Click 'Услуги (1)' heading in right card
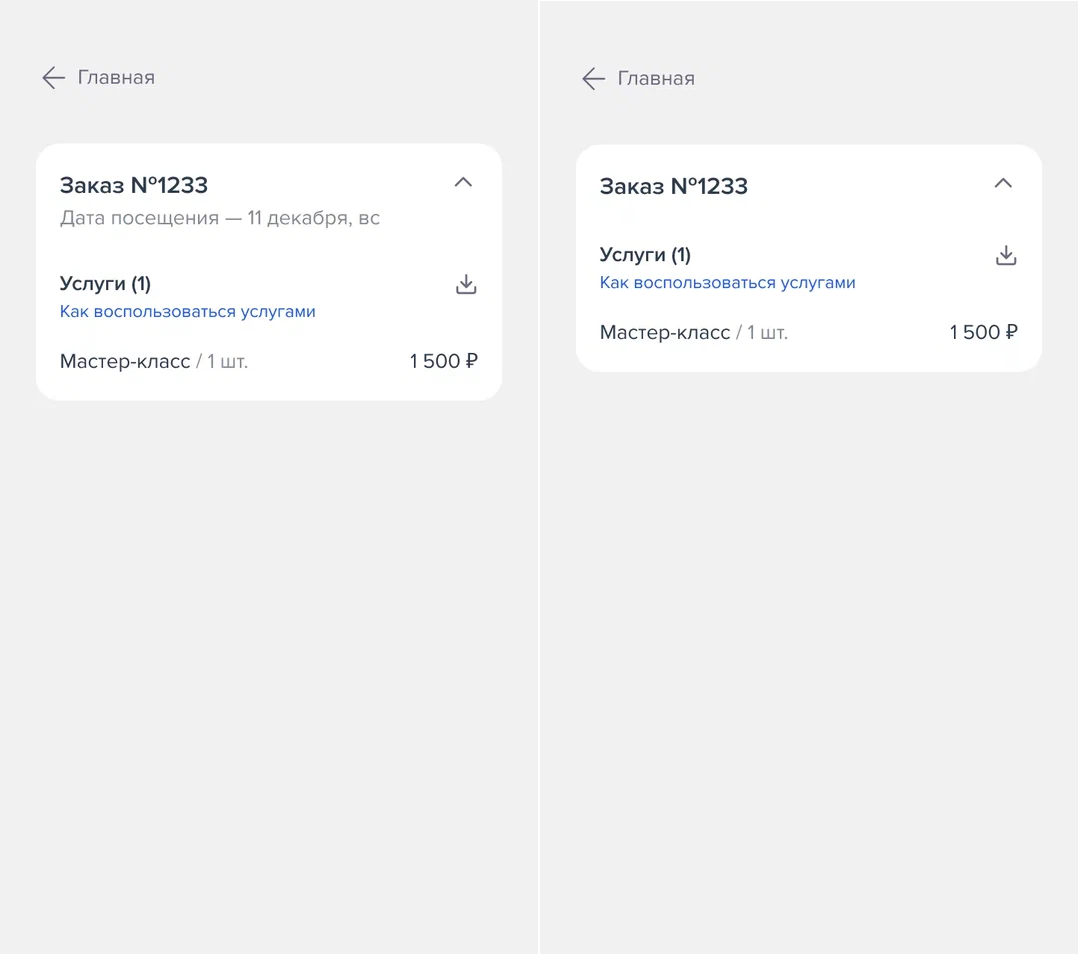 tap(645, 255)
